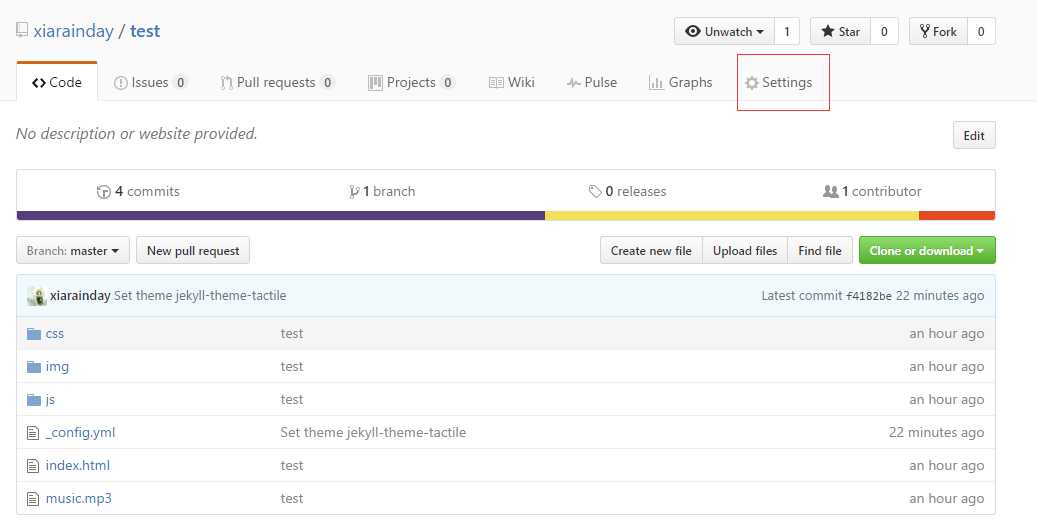Switch to the Code tab
This screenshot has width=1037, height=520.
point(57,82)
